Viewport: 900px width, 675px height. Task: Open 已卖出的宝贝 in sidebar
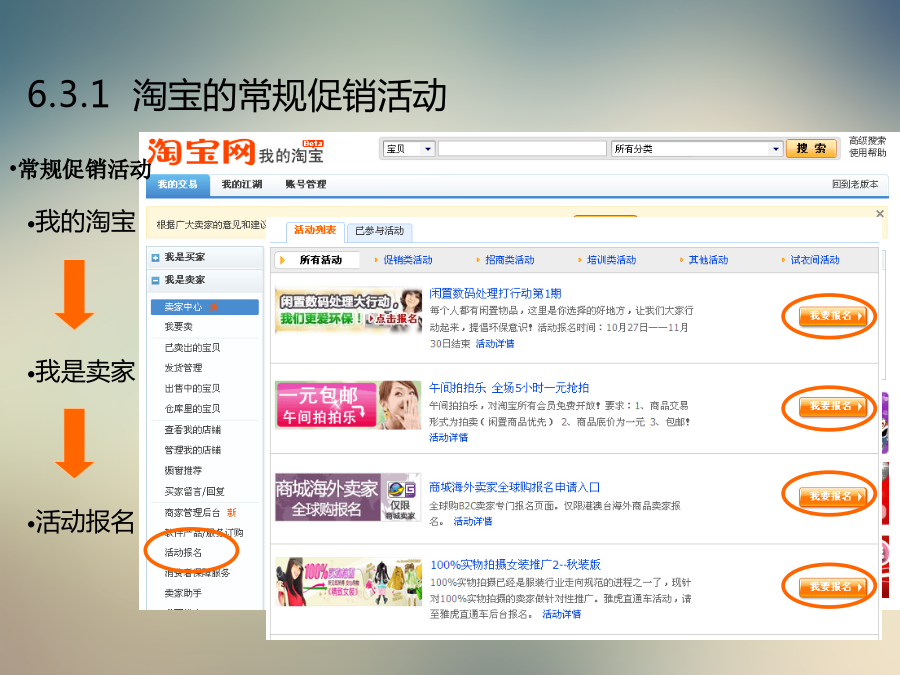192,348
